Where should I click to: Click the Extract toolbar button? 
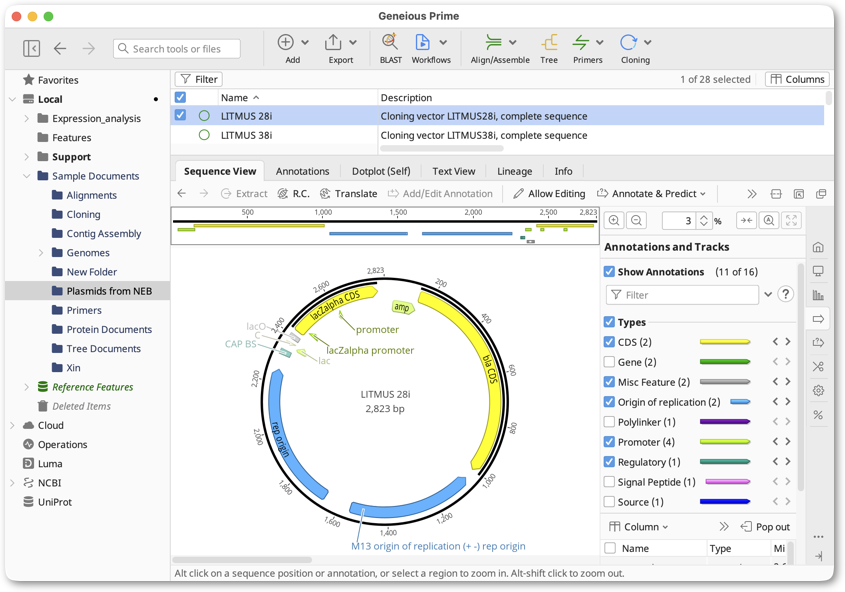(244, 193)
